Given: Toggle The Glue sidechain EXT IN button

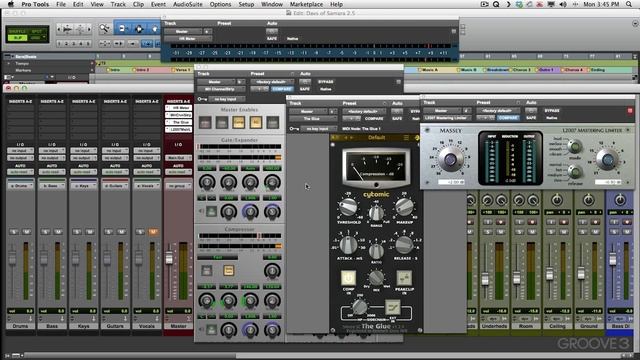Looking at the screenshot, I should pos(392,307).
